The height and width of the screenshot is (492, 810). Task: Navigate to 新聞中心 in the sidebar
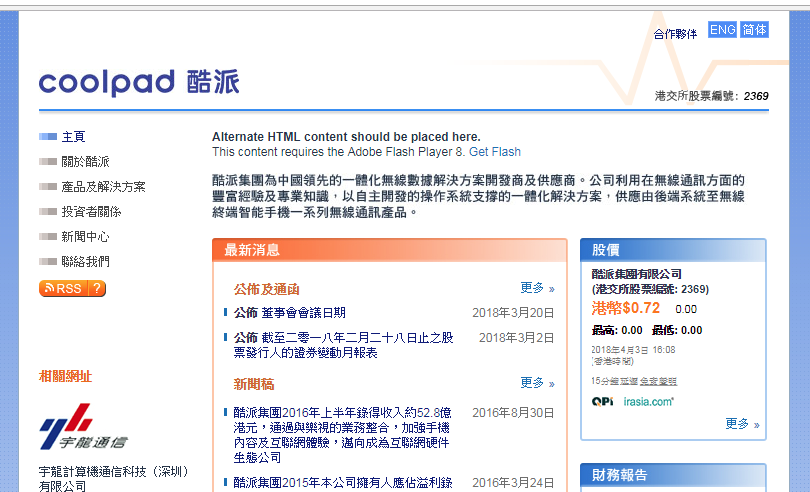click(85, 237)
